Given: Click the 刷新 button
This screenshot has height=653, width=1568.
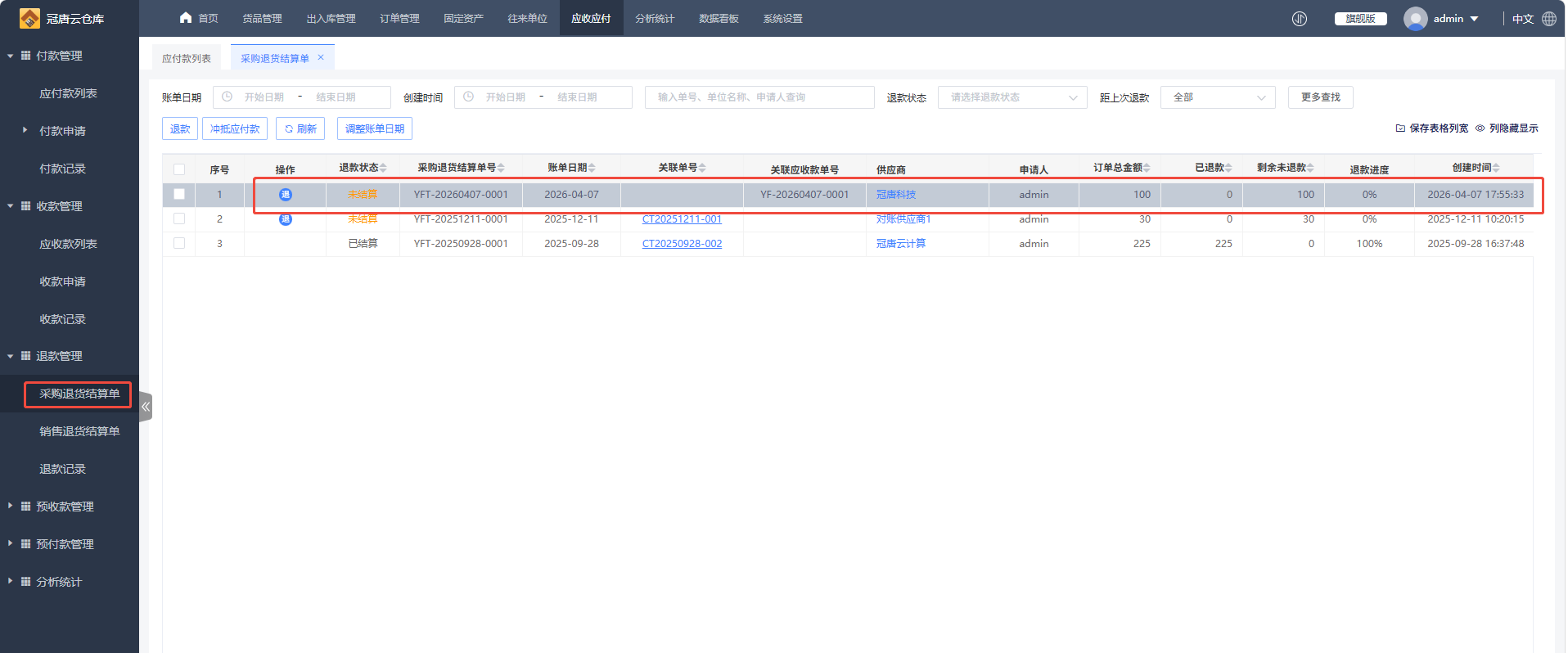Looking at the screenshot, I should pos(300,129).
